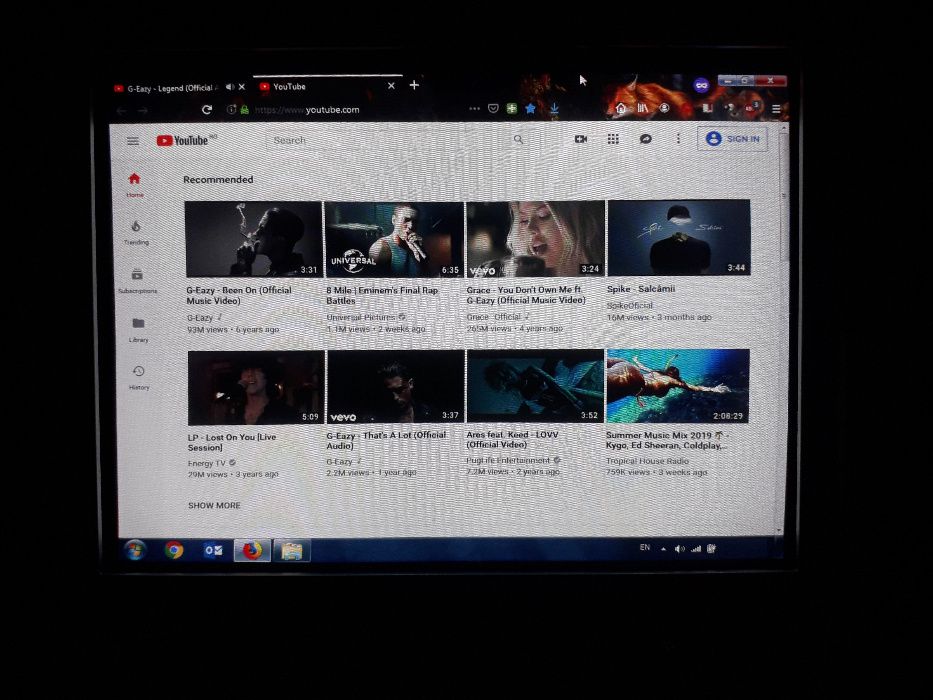Screen dimensions: 933x700
Task: Open LP Lost On You thumbnail
Action: [x=256, y=388]
